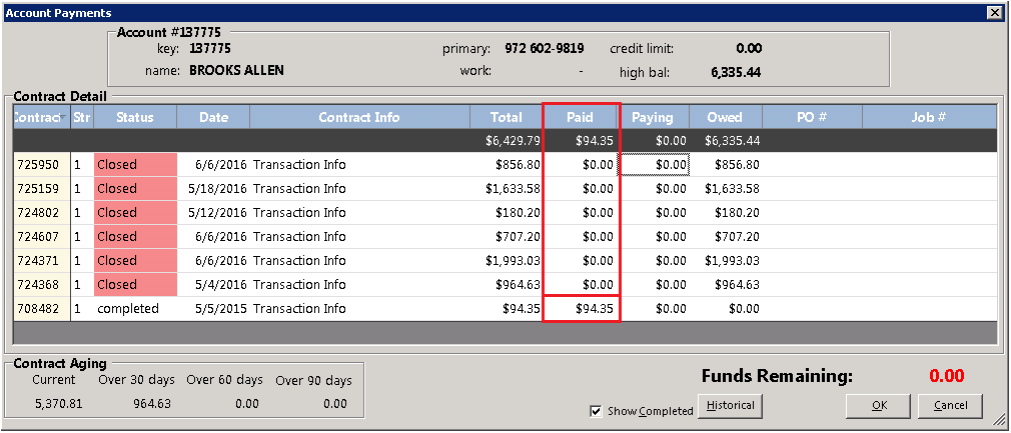Click the Closed status of contract 724802

135,213
